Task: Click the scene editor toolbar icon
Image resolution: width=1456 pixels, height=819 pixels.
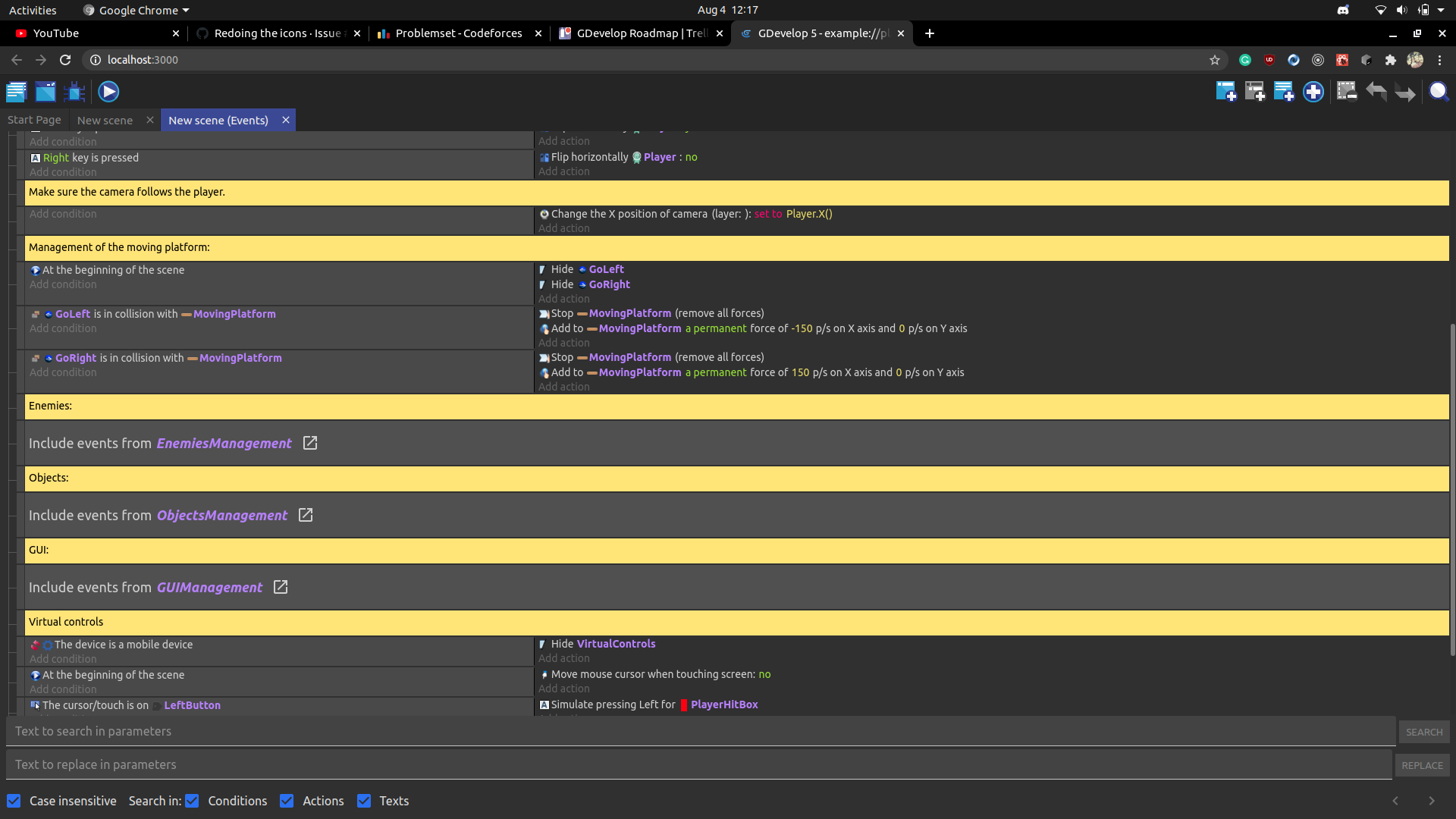Action: click(45, 92)
